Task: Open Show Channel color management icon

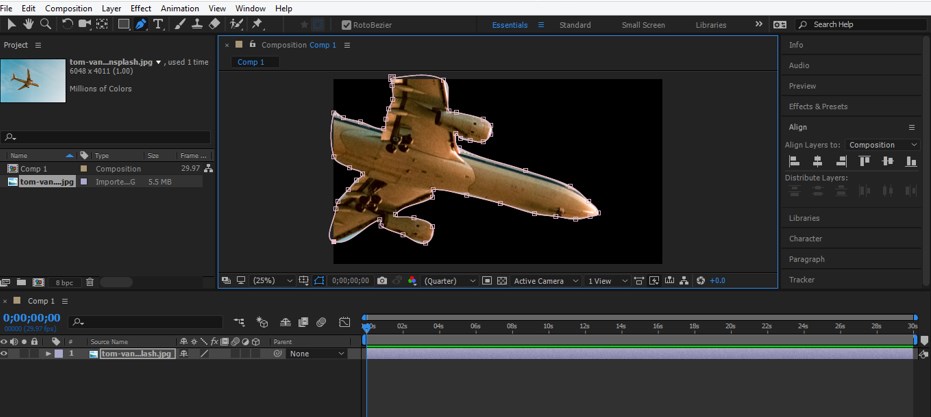Action: click(x=412, y=281)
